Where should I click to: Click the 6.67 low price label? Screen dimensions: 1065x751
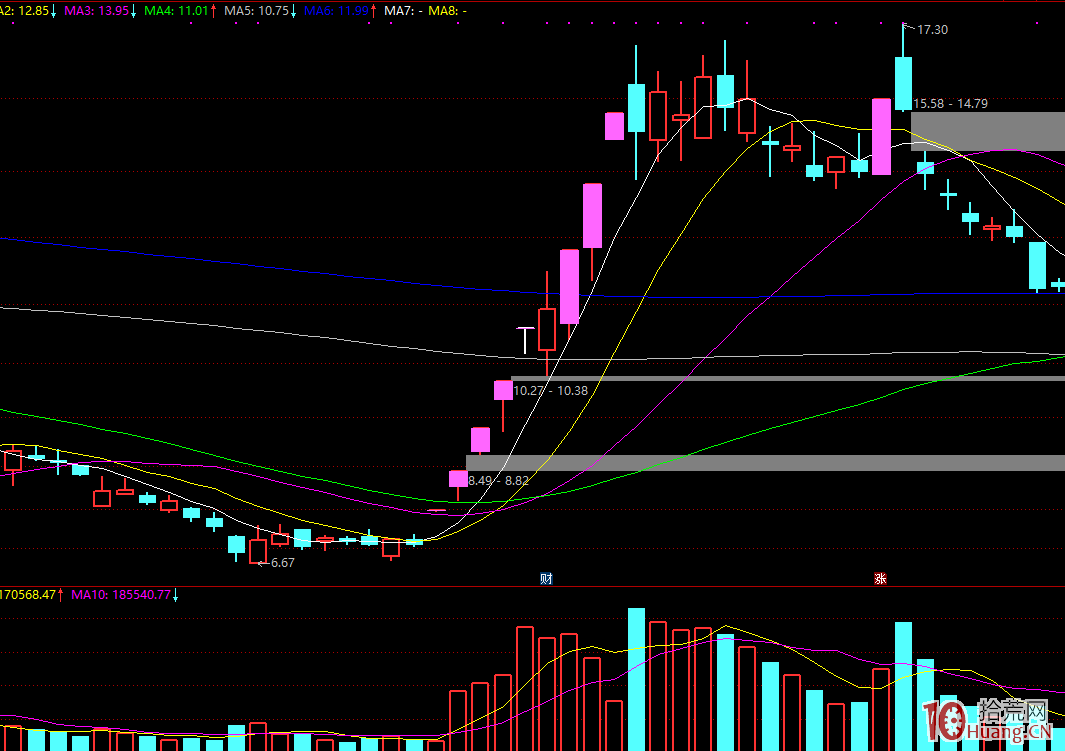tap(283, 563)
